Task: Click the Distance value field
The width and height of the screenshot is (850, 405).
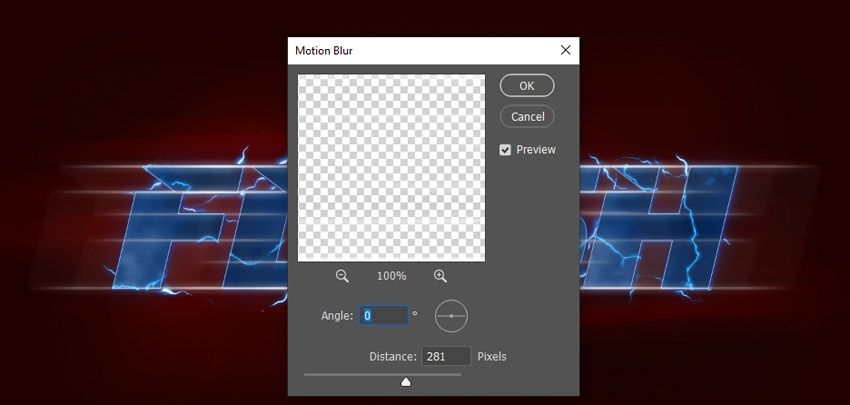Action: (x=446, y=356)
